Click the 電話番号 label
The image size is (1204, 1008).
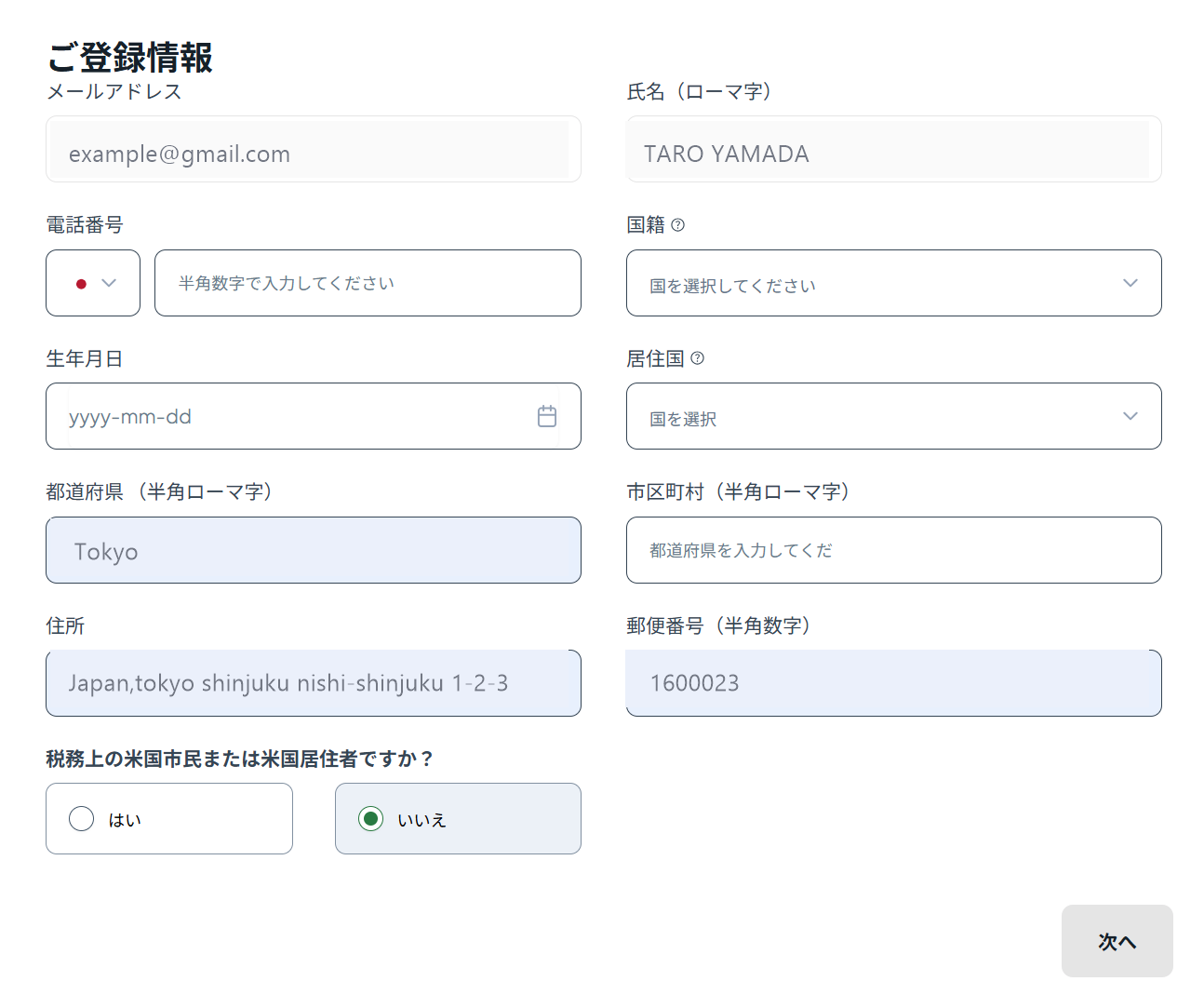pyautogui.click(x=85, y=224)
